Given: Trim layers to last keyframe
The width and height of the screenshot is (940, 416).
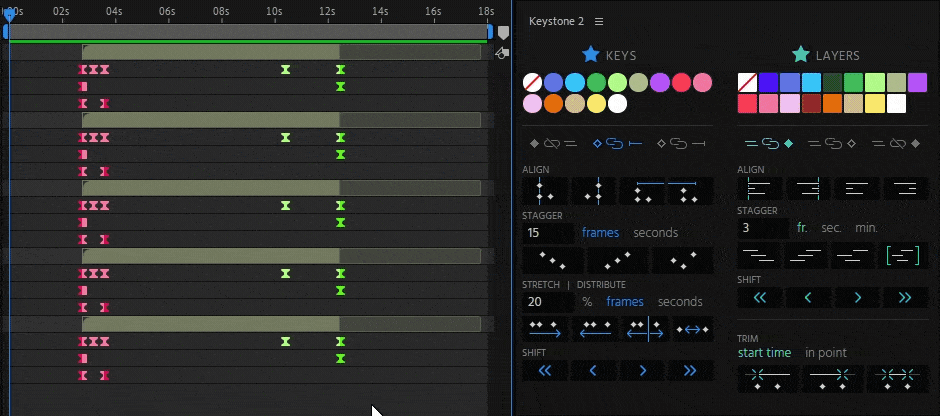Looking at the screenshot, I should (x=832, y=379).
